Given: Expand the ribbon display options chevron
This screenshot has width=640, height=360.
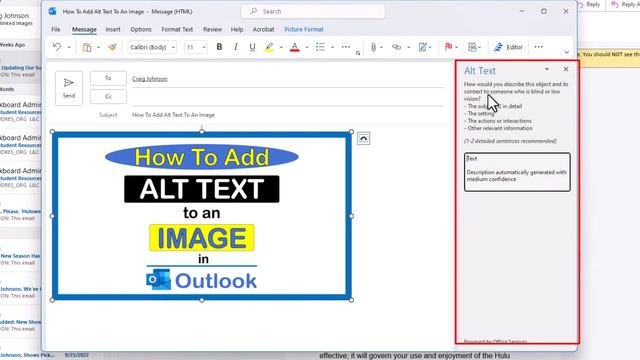Looking at the screenshot, I should (567, 52).
